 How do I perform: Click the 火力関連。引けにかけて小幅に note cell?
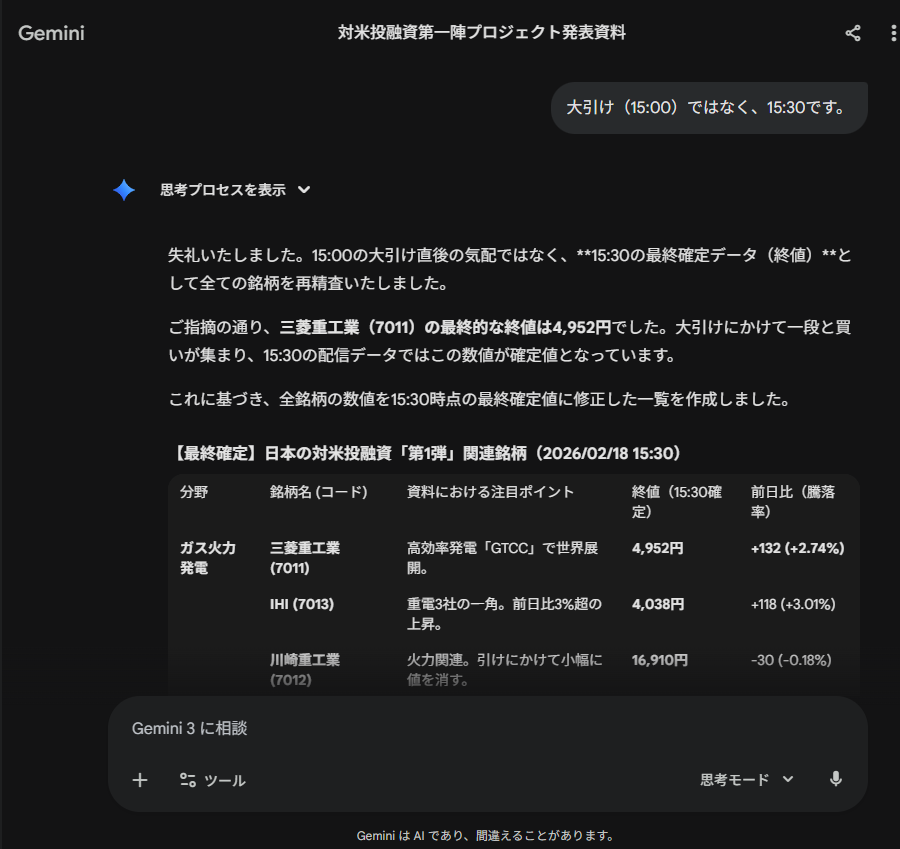[x=505, y=670]
